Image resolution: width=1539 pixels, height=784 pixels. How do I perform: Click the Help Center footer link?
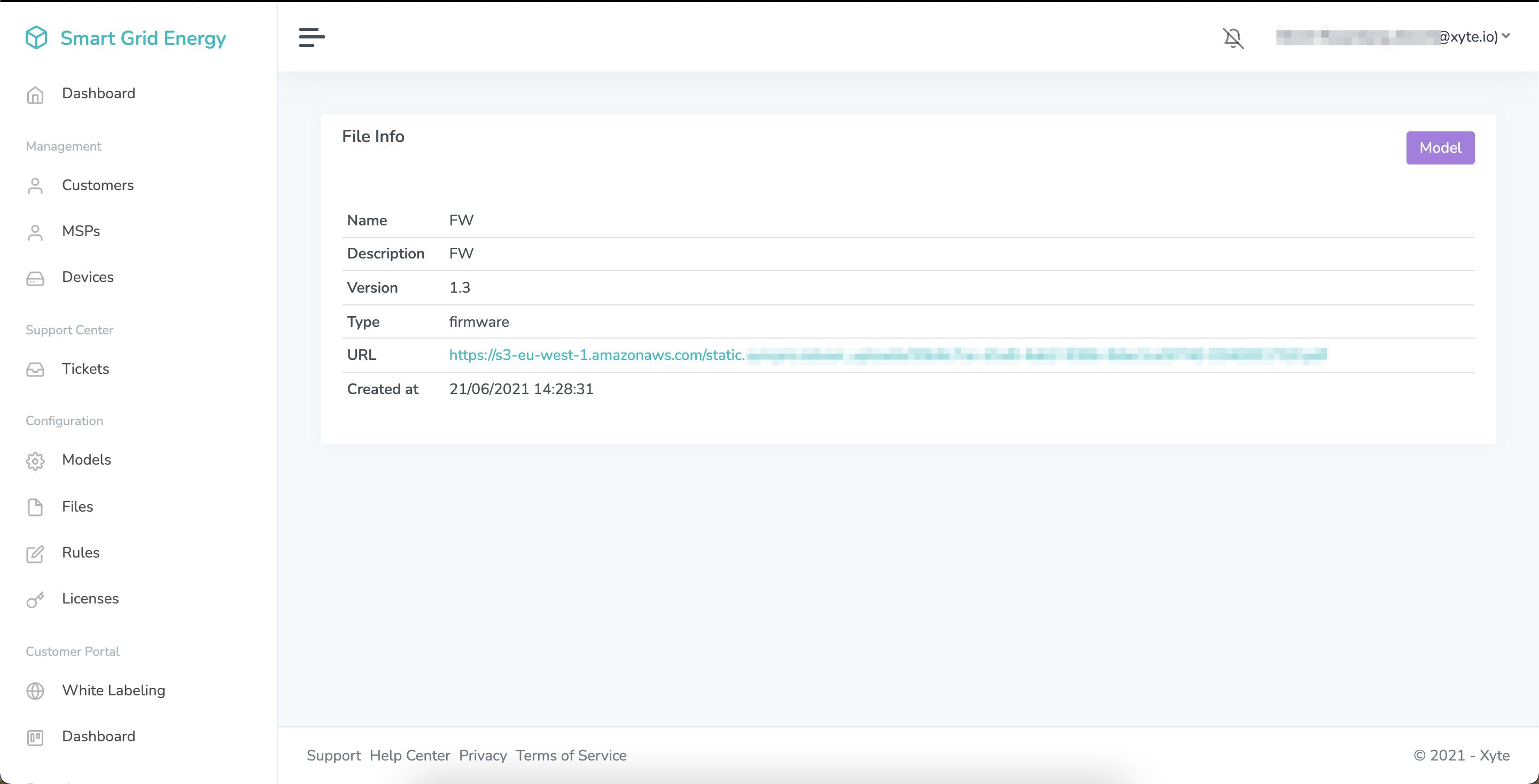(x=409, y=755)
